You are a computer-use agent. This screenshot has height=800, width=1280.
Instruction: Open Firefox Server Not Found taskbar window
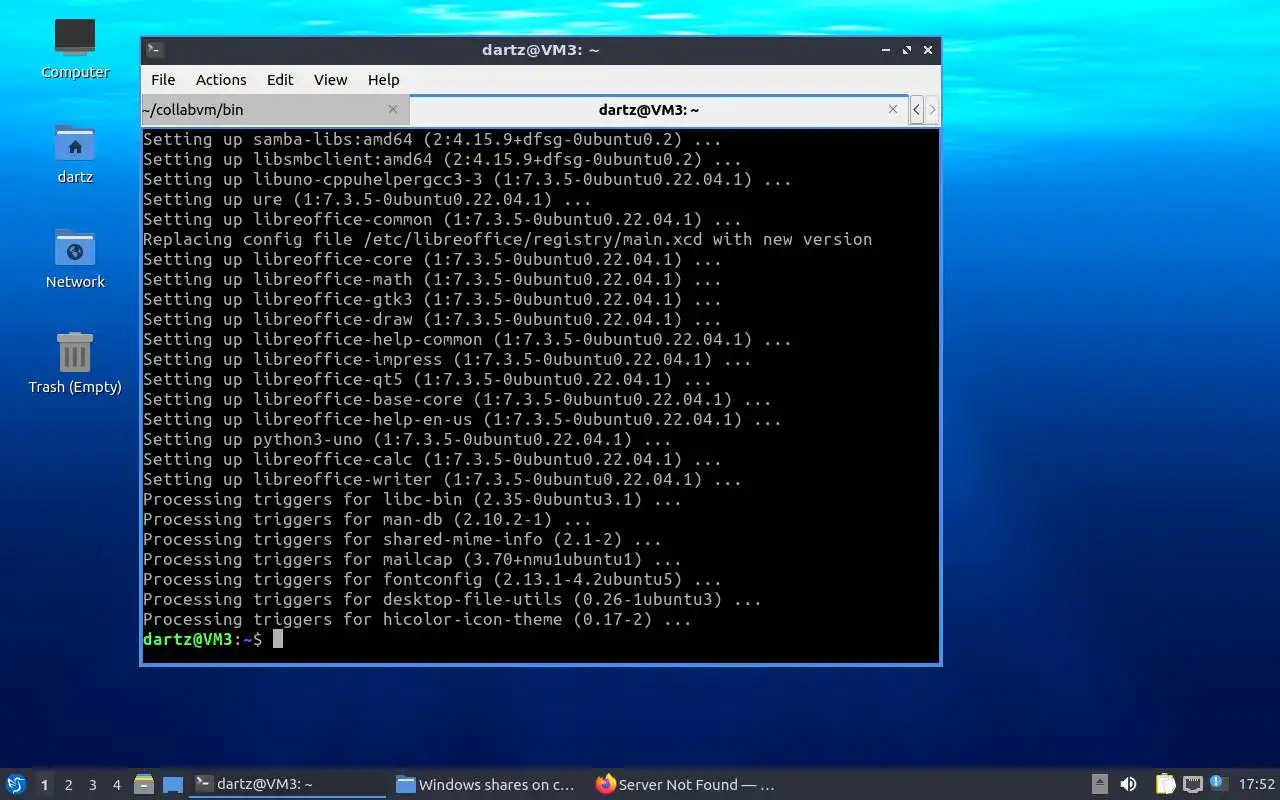tap(688, 785)
